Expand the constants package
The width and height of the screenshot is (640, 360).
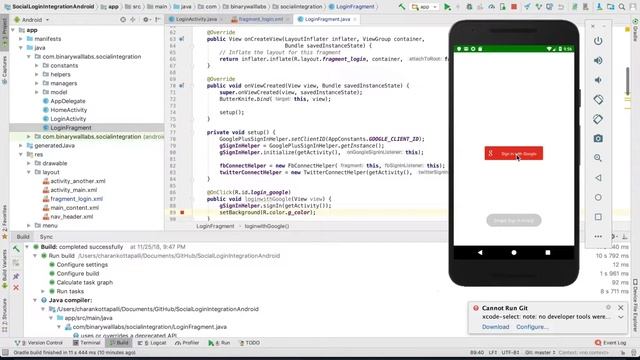click(x=37, y=65)
